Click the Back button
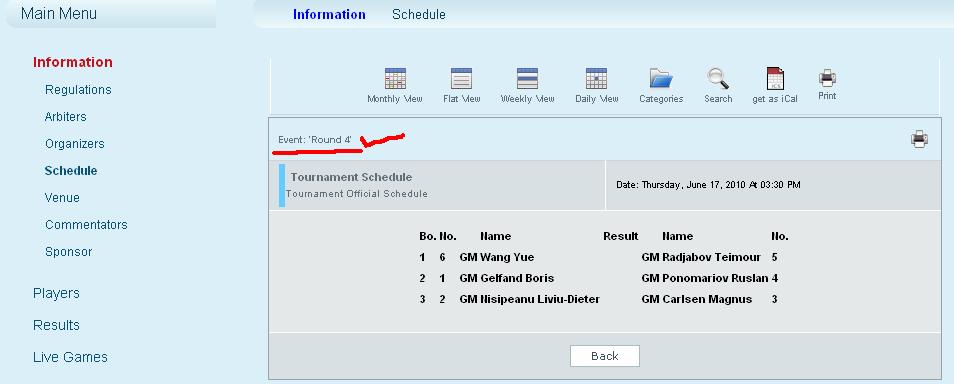 (x=605, y=356)
